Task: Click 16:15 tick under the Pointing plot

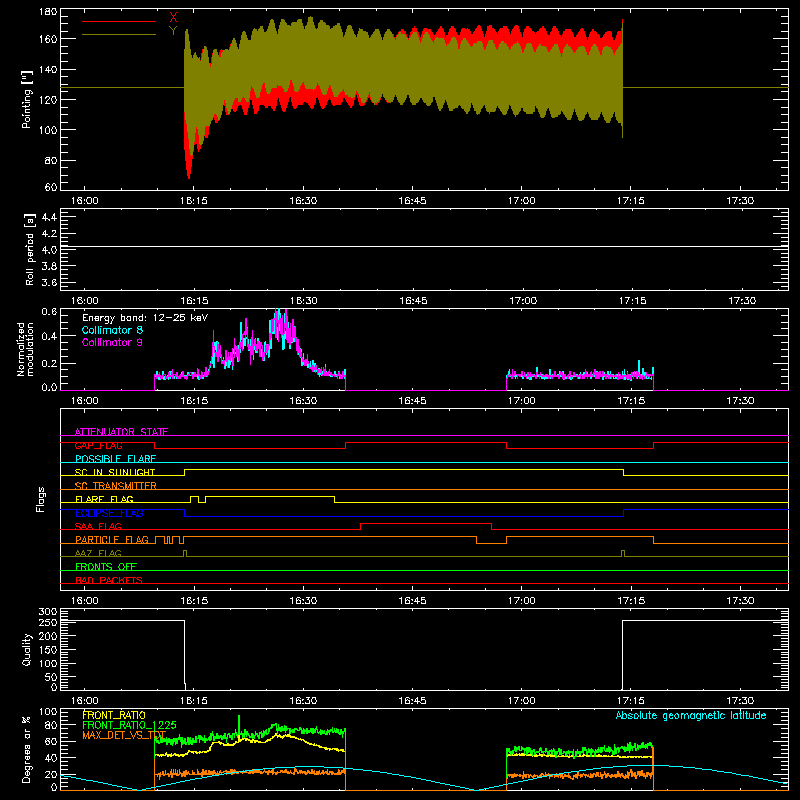Action: [194, 201]
